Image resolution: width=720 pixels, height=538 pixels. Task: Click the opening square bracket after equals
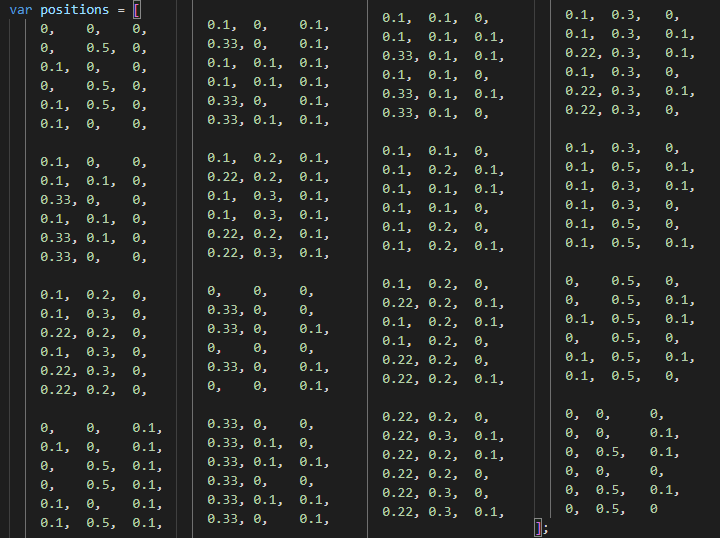(137, 10)
